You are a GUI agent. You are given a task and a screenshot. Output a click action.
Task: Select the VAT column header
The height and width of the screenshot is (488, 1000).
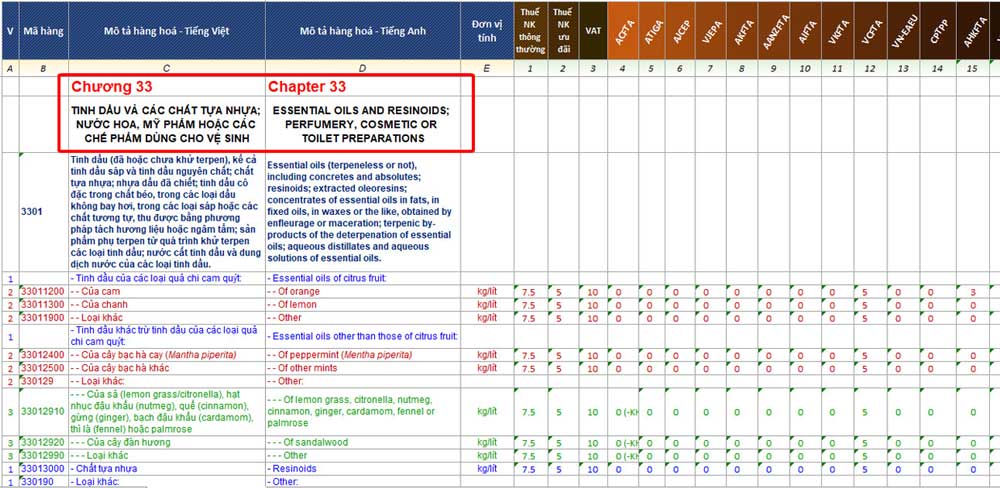(593, 31)
